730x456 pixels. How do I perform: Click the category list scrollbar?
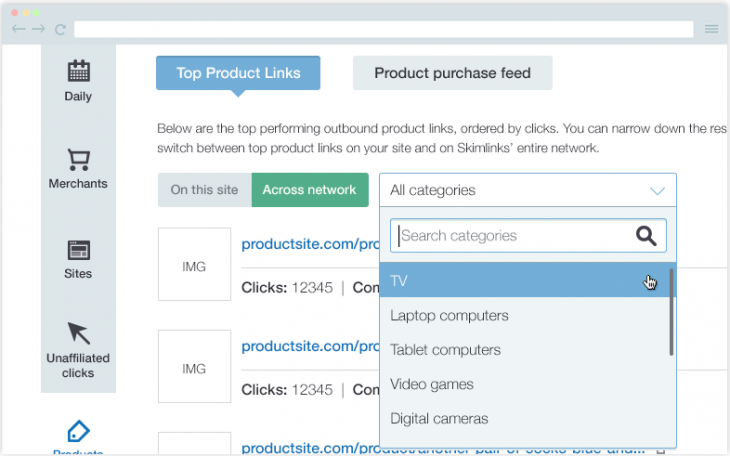[671, 312]
